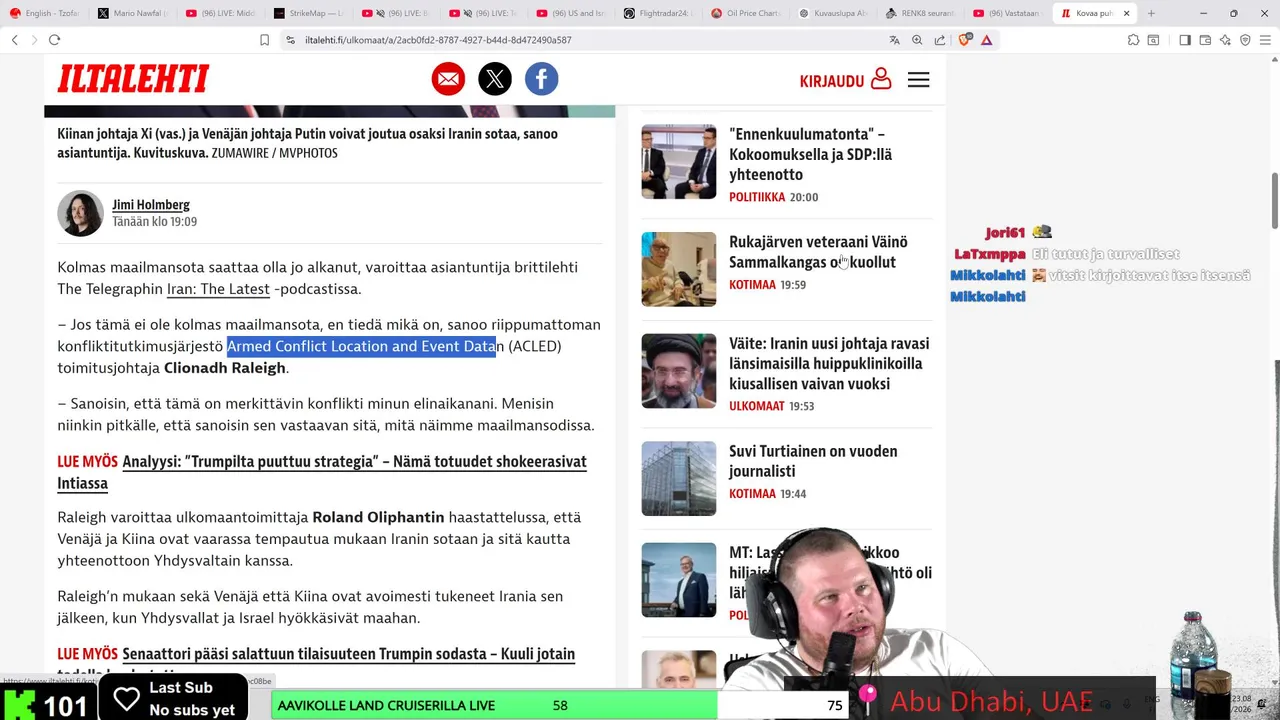Open Brave Rewards triangle icon
The height and width of the screenshot is (720, 1280).
(x=987, y=40)
